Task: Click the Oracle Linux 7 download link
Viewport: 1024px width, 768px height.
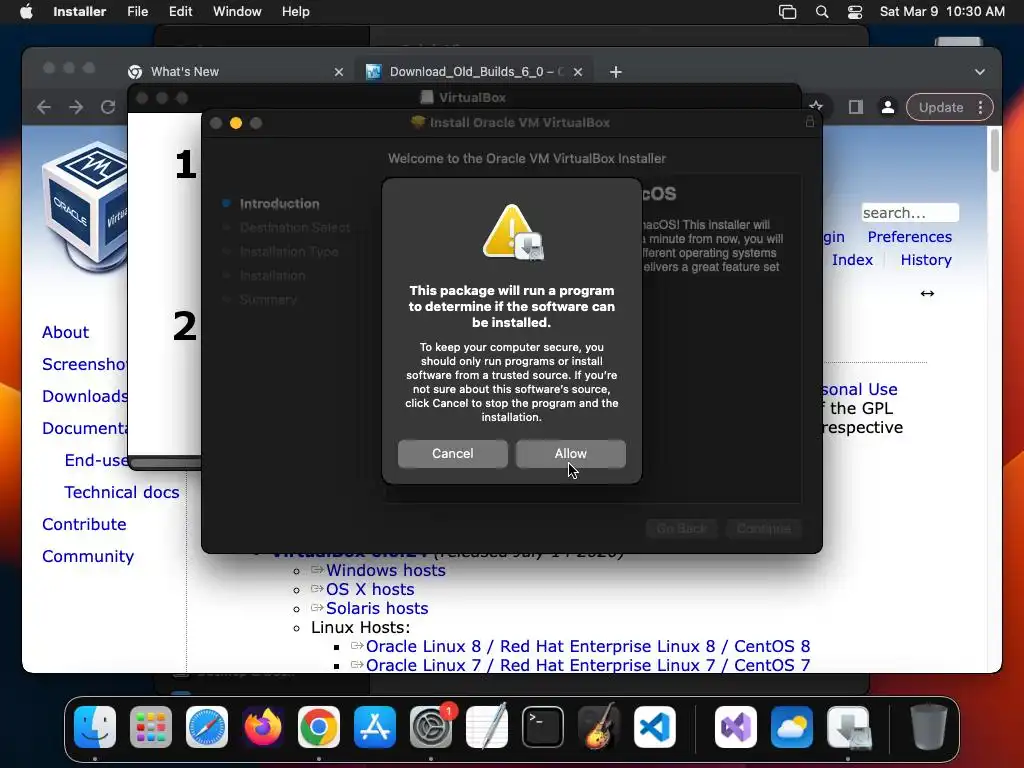Action: (588, 665)
